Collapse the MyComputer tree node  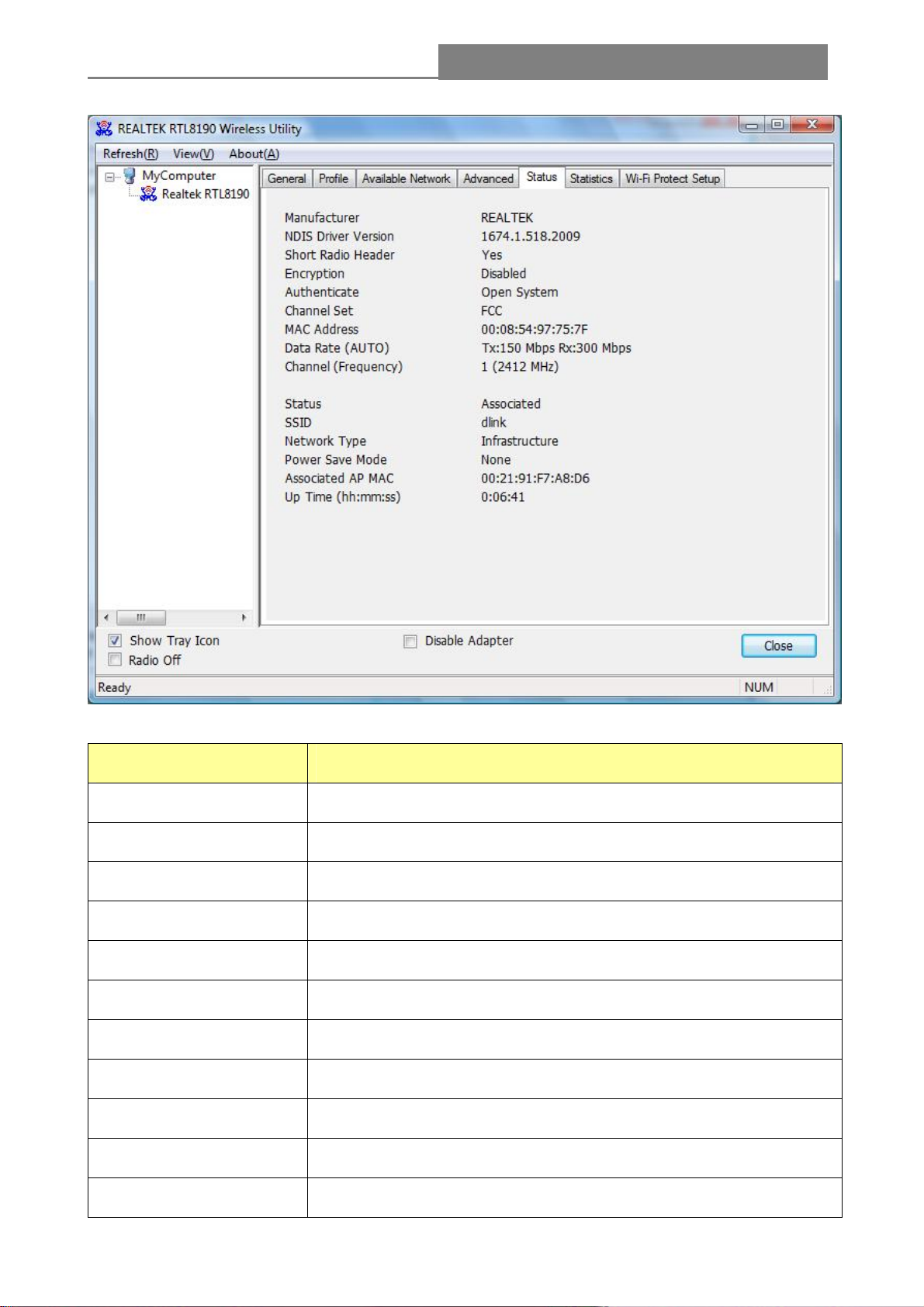(110, 177)
